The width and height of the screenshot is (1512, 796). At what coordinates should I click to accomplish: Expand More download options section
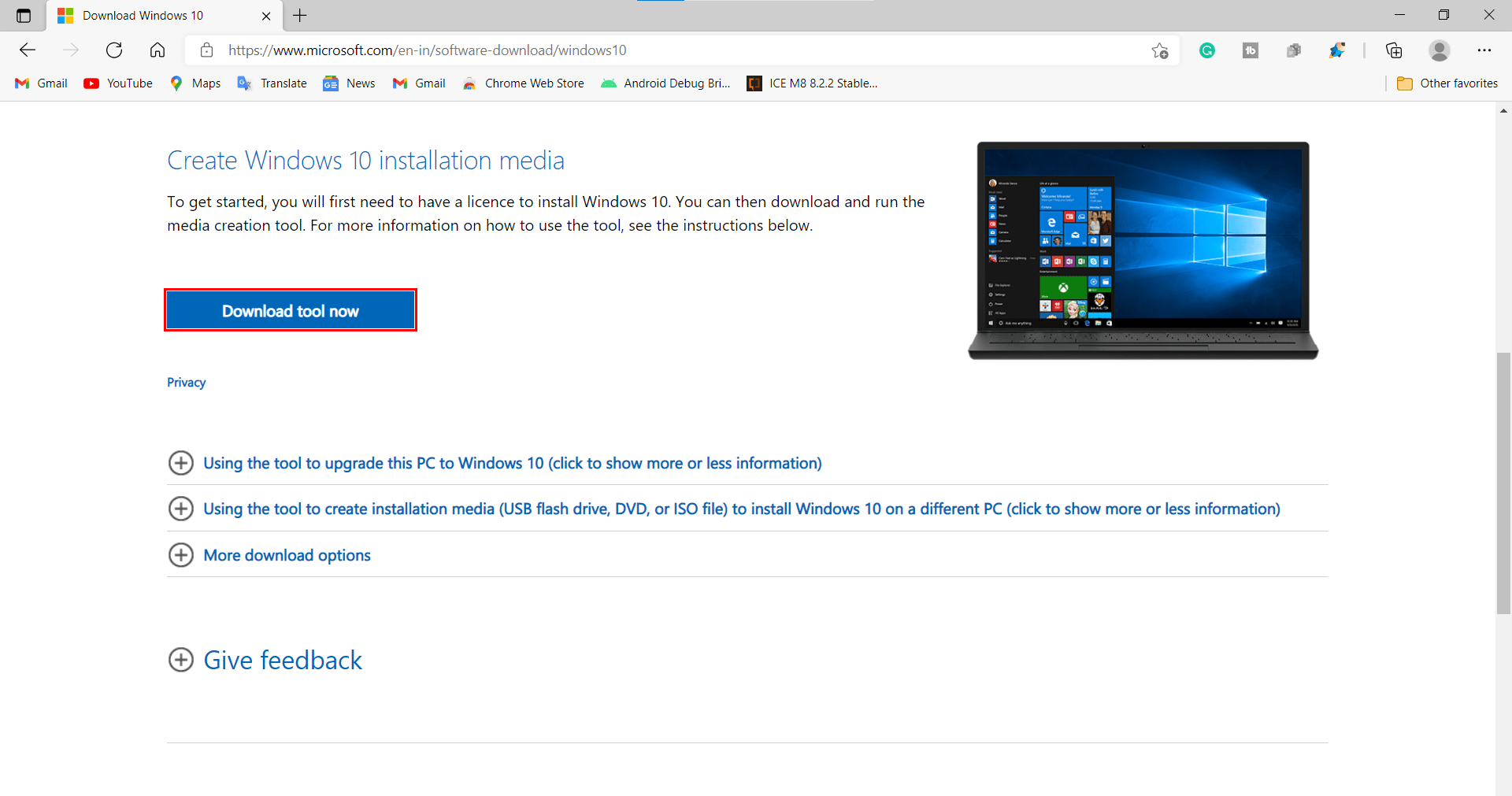287,555
